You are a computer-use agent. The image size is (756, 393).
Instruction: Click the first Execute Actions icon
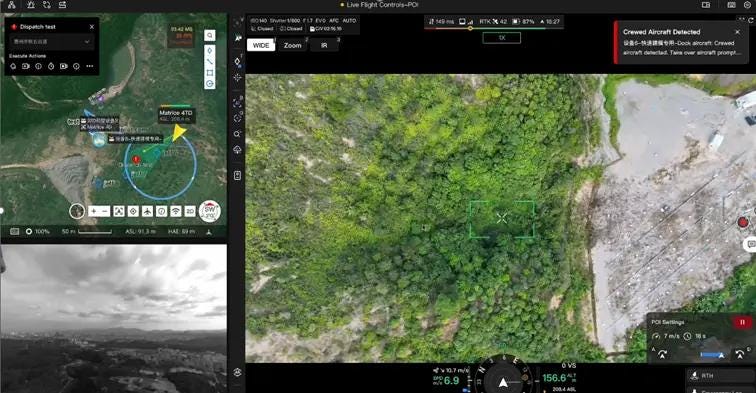pos(14,66)
